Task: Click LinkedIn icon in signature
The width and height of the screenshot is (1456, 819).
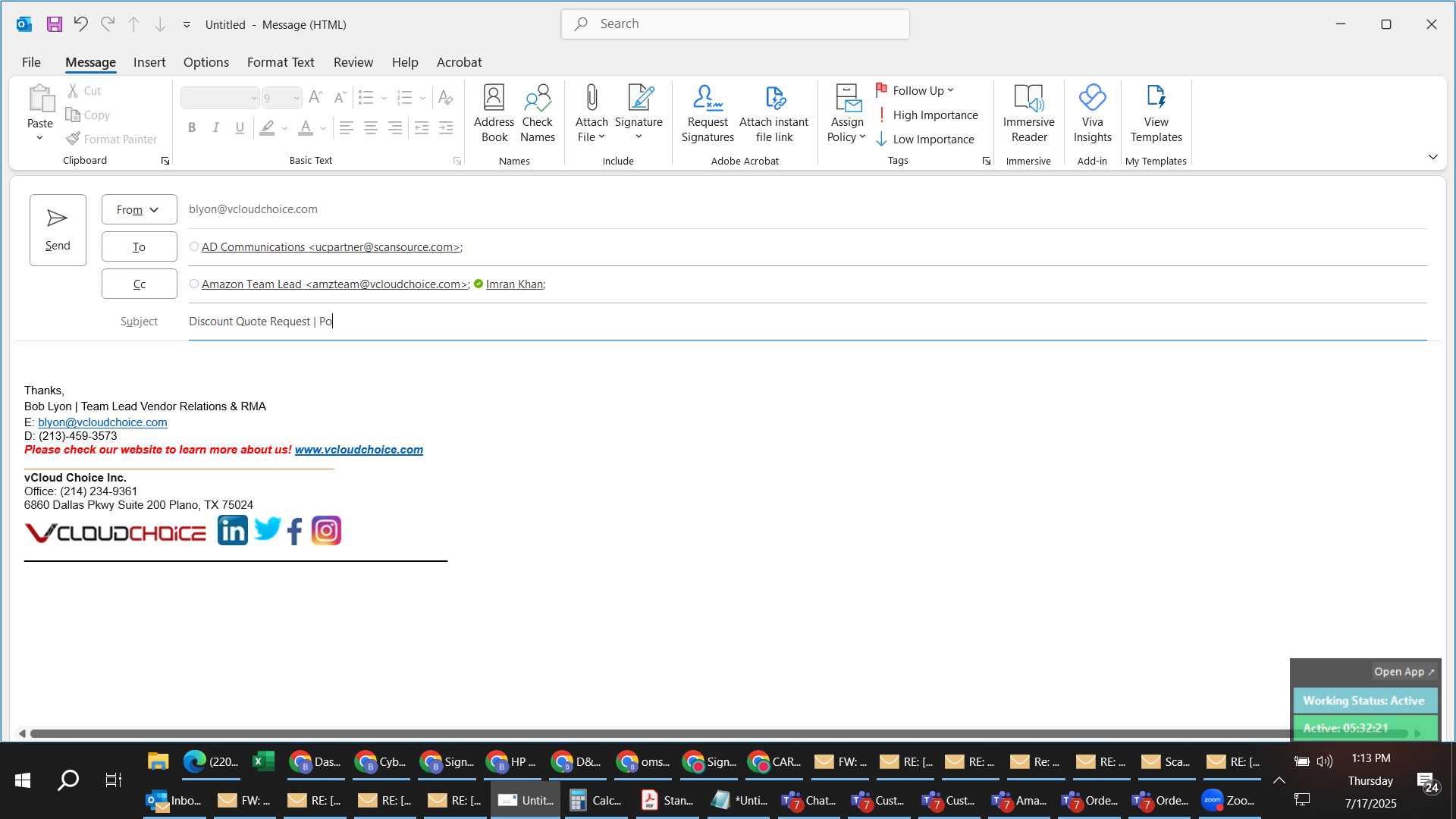Action: (232, 530)
